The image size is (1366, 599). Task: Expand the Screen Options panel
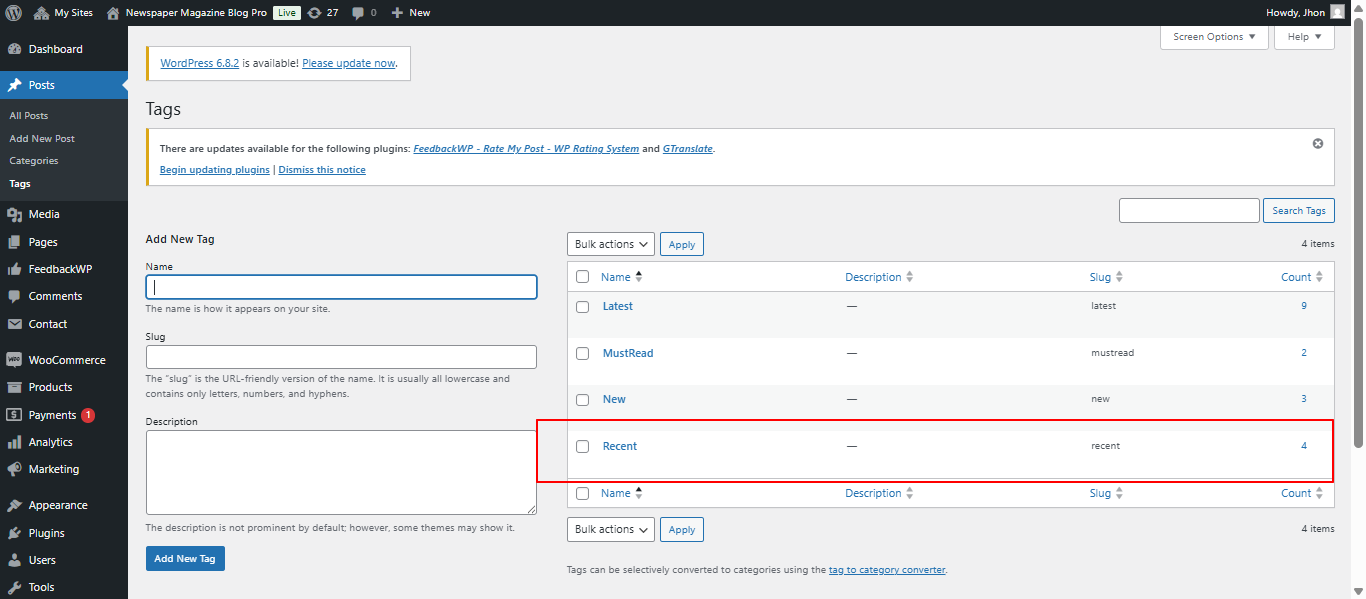[1214, 37]
